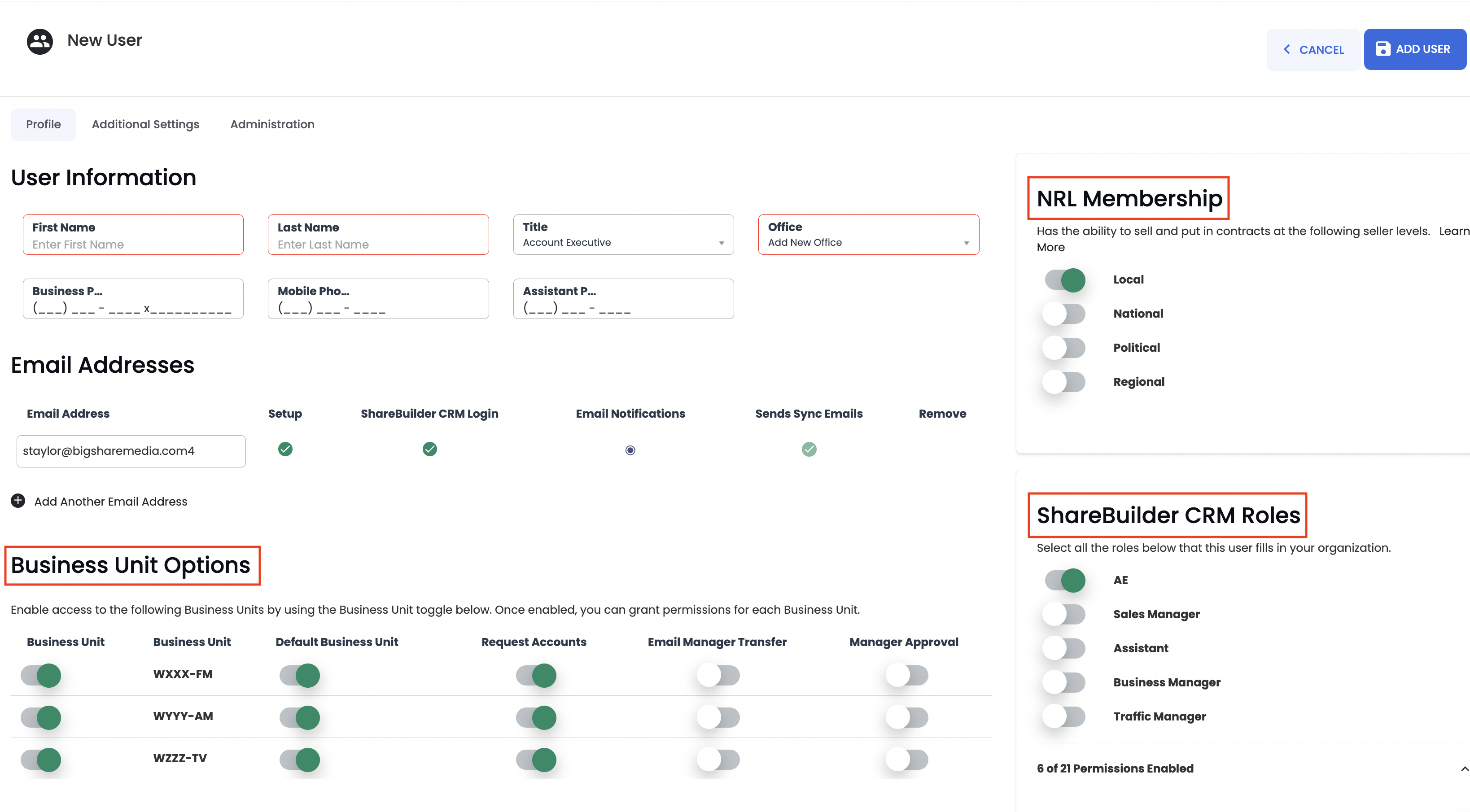Click the WZZZ-TV business unit name
Screen dimensions: 1470x812
point(180,758)
